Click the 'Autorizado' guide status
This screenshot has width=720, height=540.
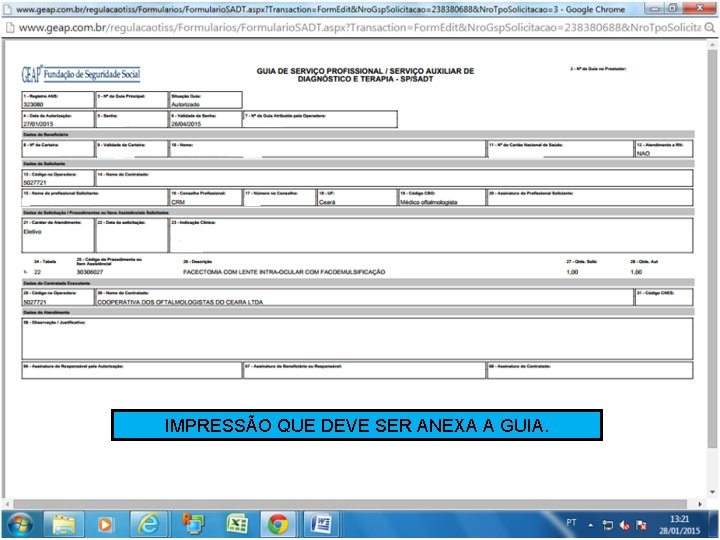pyautogui.click(x=186, y=105)
